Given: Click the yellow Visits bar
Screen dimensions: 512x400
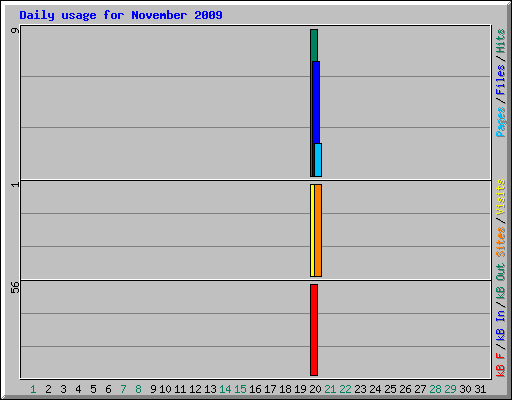Looking at the screenshot, I should 312,230.
